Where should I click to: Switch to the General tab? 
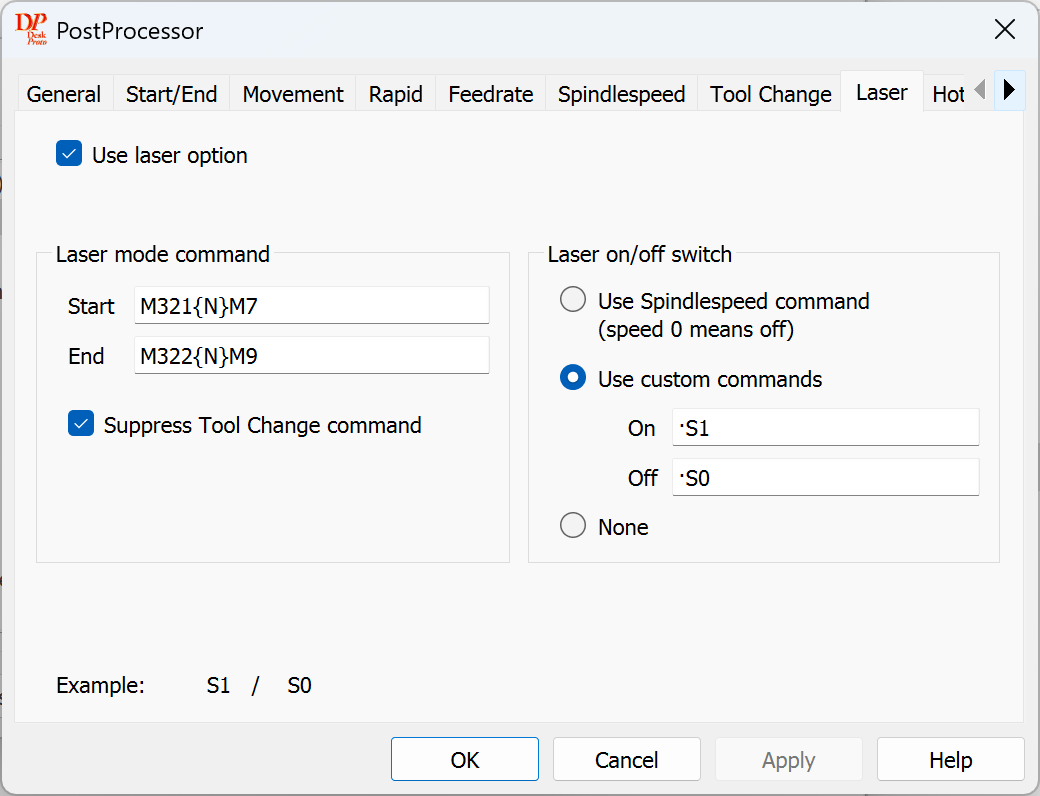pos(64,94)
